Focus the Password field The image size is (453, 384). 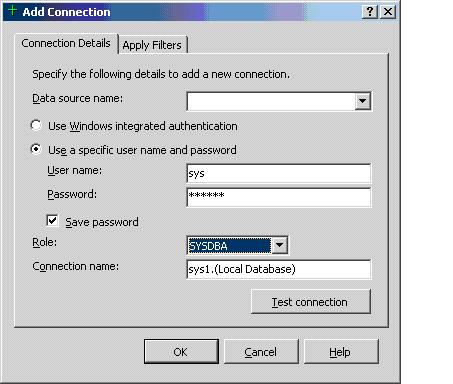279,197
